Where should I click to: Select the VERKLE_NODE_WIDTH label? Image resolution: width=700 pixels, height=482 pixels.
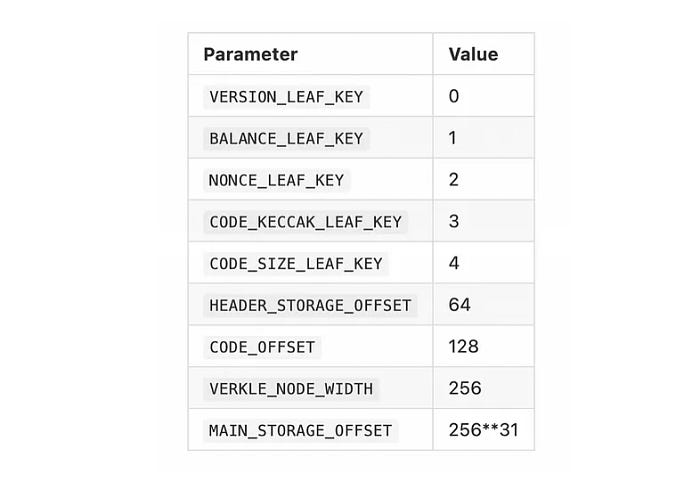point(291,389)
